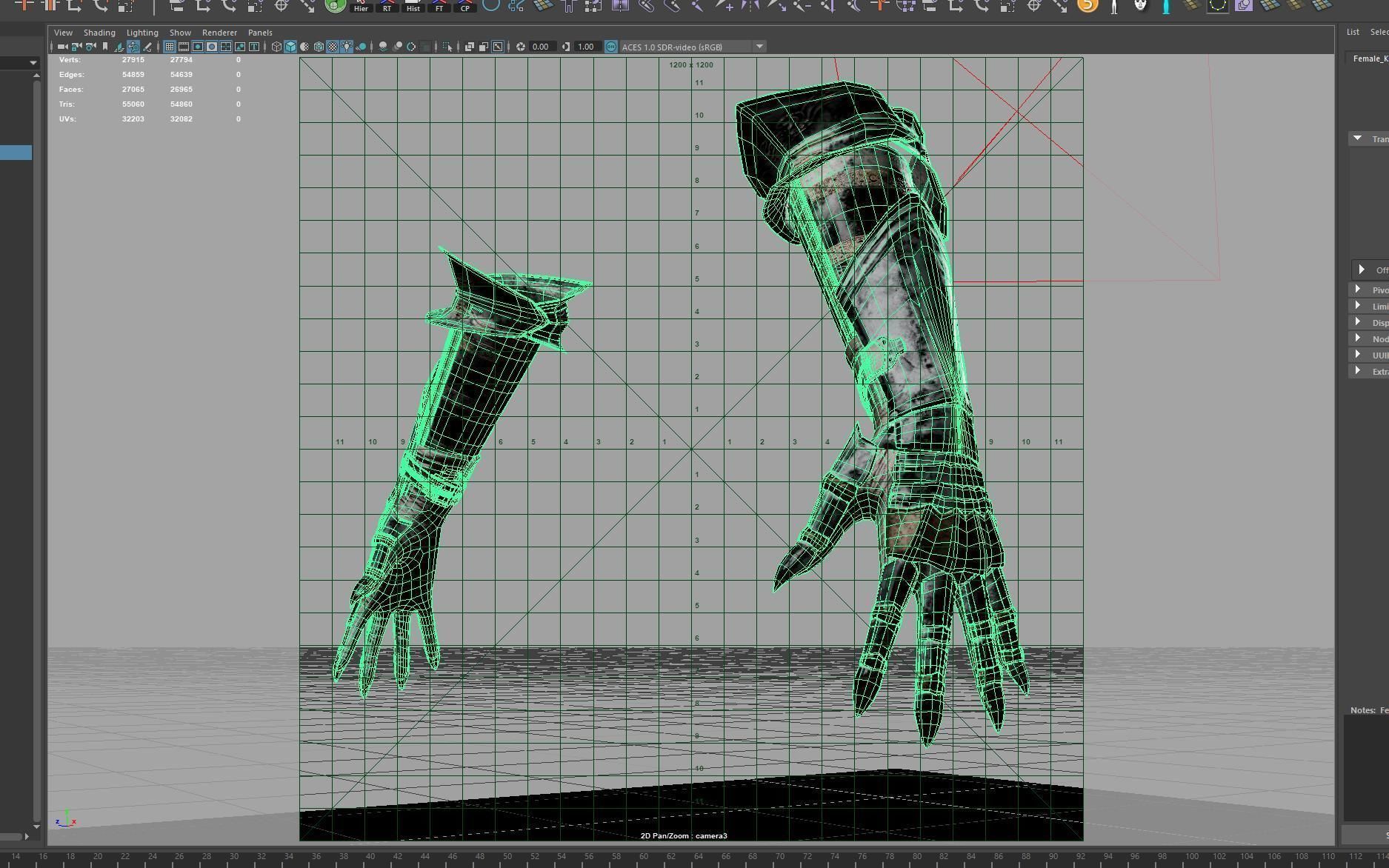Toggle the Field Chart display

tap(226, 47)
